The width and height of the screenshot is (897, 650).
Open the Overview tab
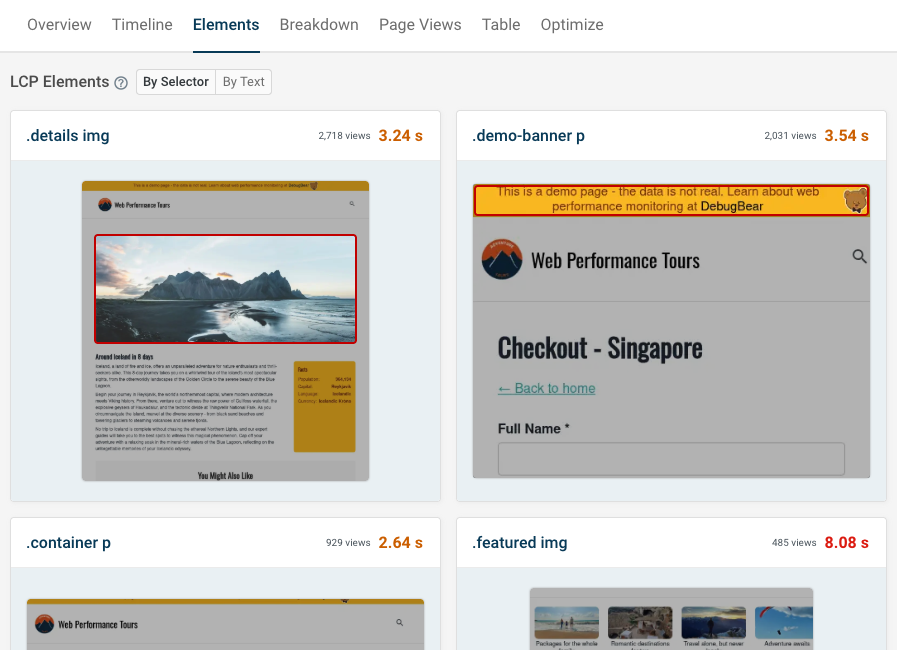pos(59,25)
